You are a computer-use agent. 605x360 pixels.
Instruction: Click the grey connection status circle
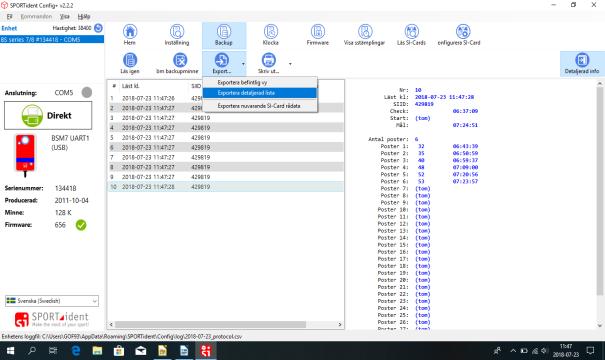(87, 92)
